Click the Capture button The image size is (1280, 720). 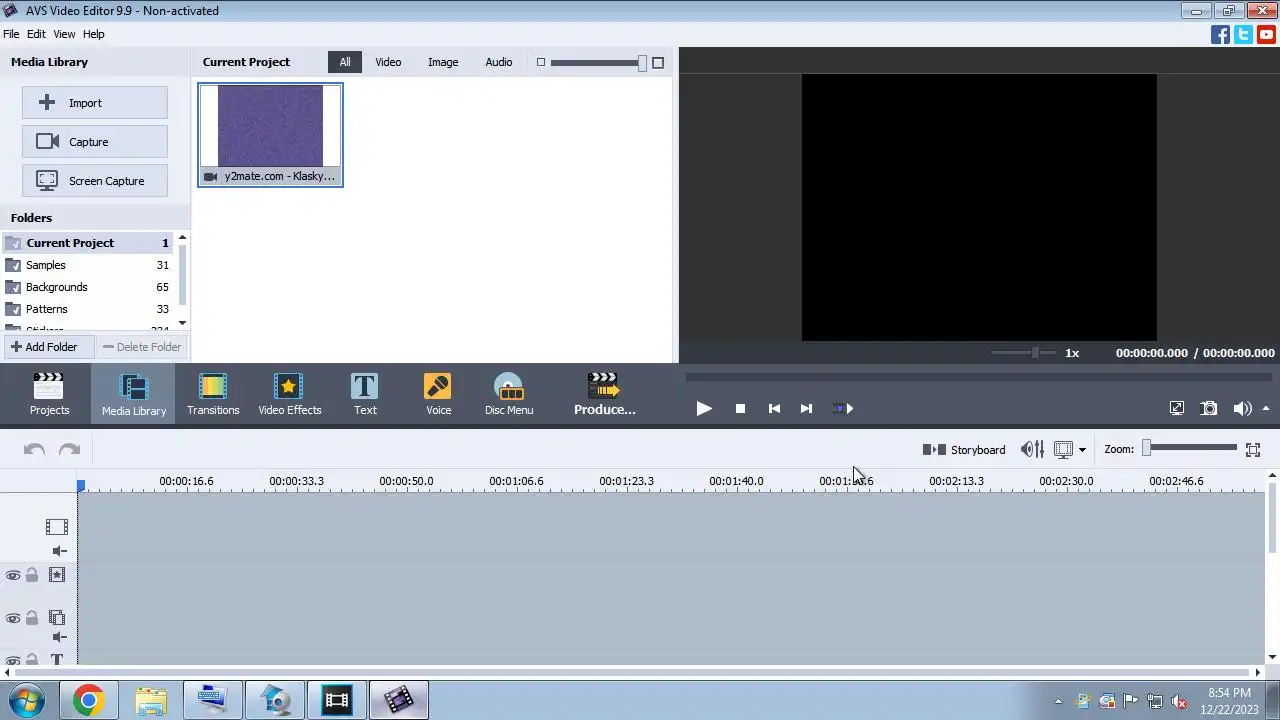click(x=95, y=142)
